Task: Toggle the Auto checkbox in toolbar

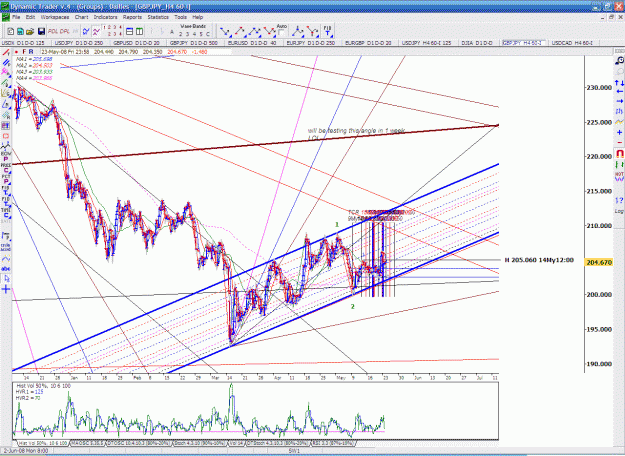Action: [281, 33]
